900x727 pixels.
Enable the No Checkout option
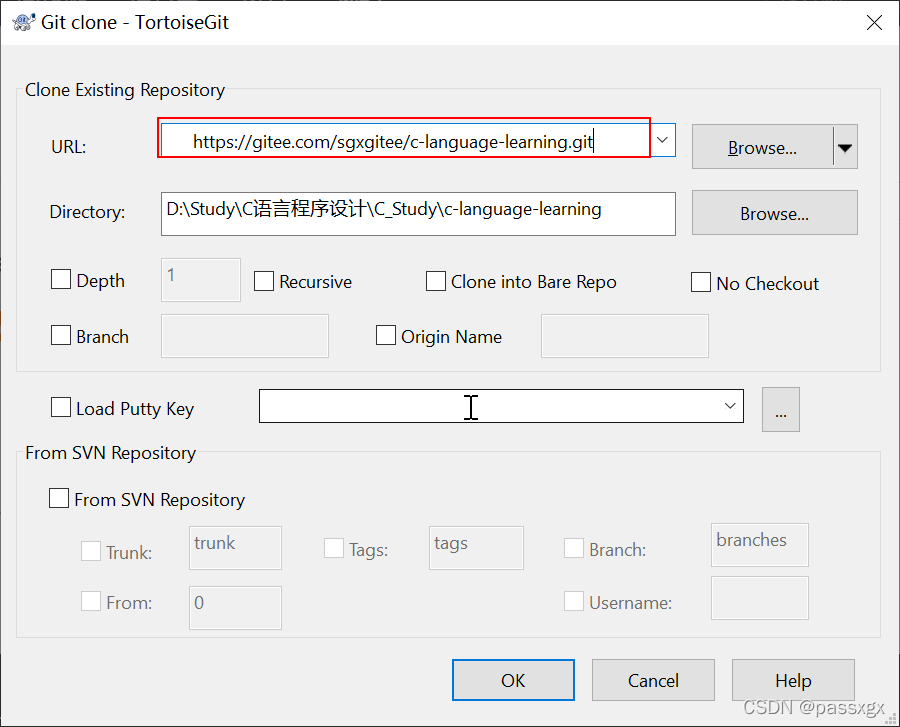pyautogui.click(x=701, y=282)
